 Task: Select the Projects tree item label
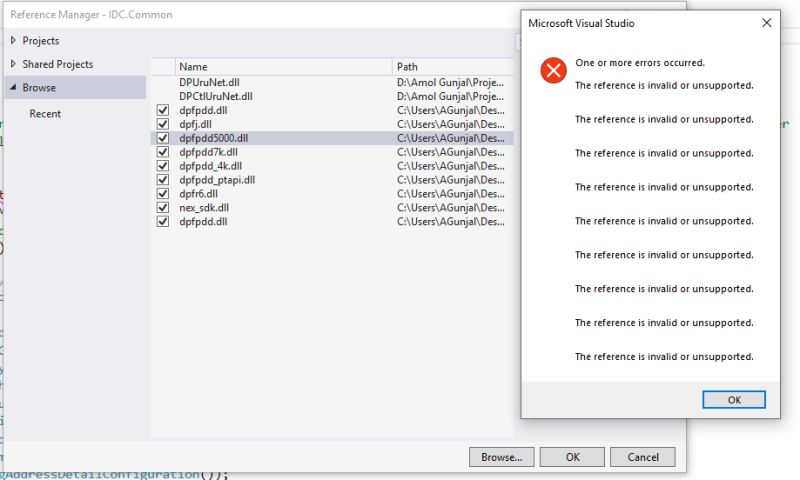tap(41, 40)
